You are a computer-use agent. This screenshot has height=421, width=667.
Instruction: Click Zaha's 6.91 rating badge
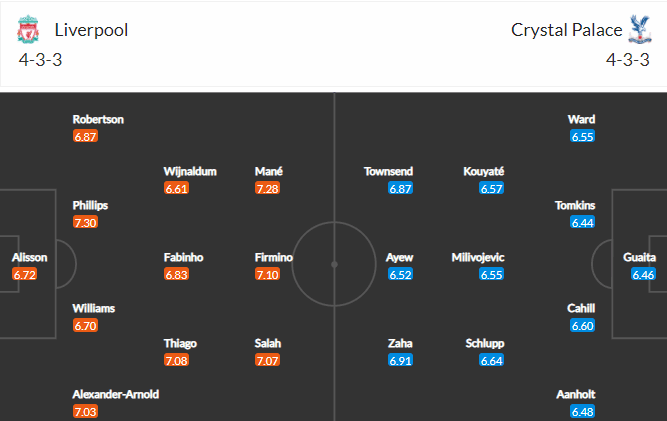pyautogui.click(x=400, y=361)
